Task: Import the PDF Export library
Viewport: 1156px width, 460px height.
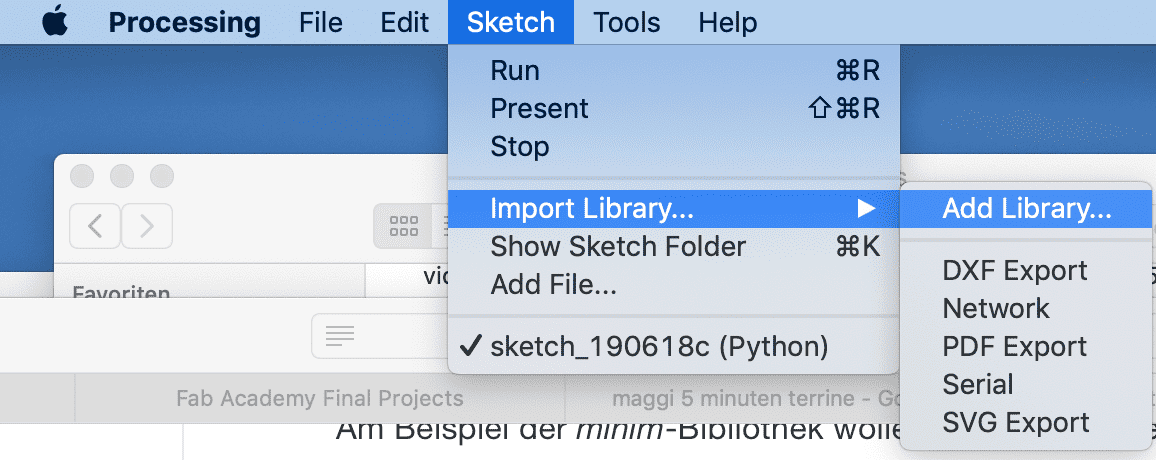Action: click(x=1014, y=347)
